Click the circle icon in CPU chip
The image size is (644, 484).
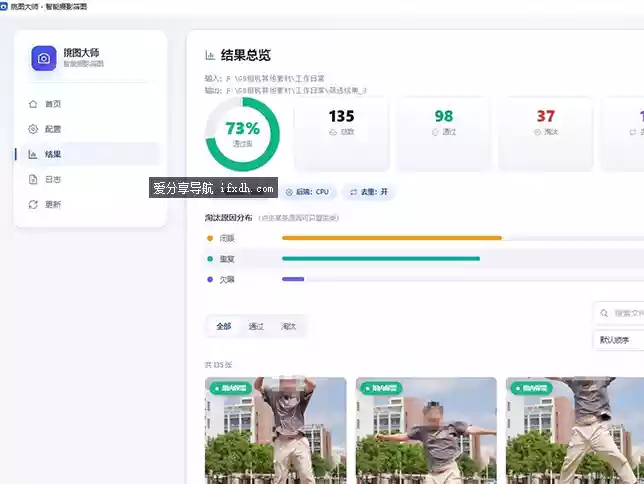click(x=289, y=192)
